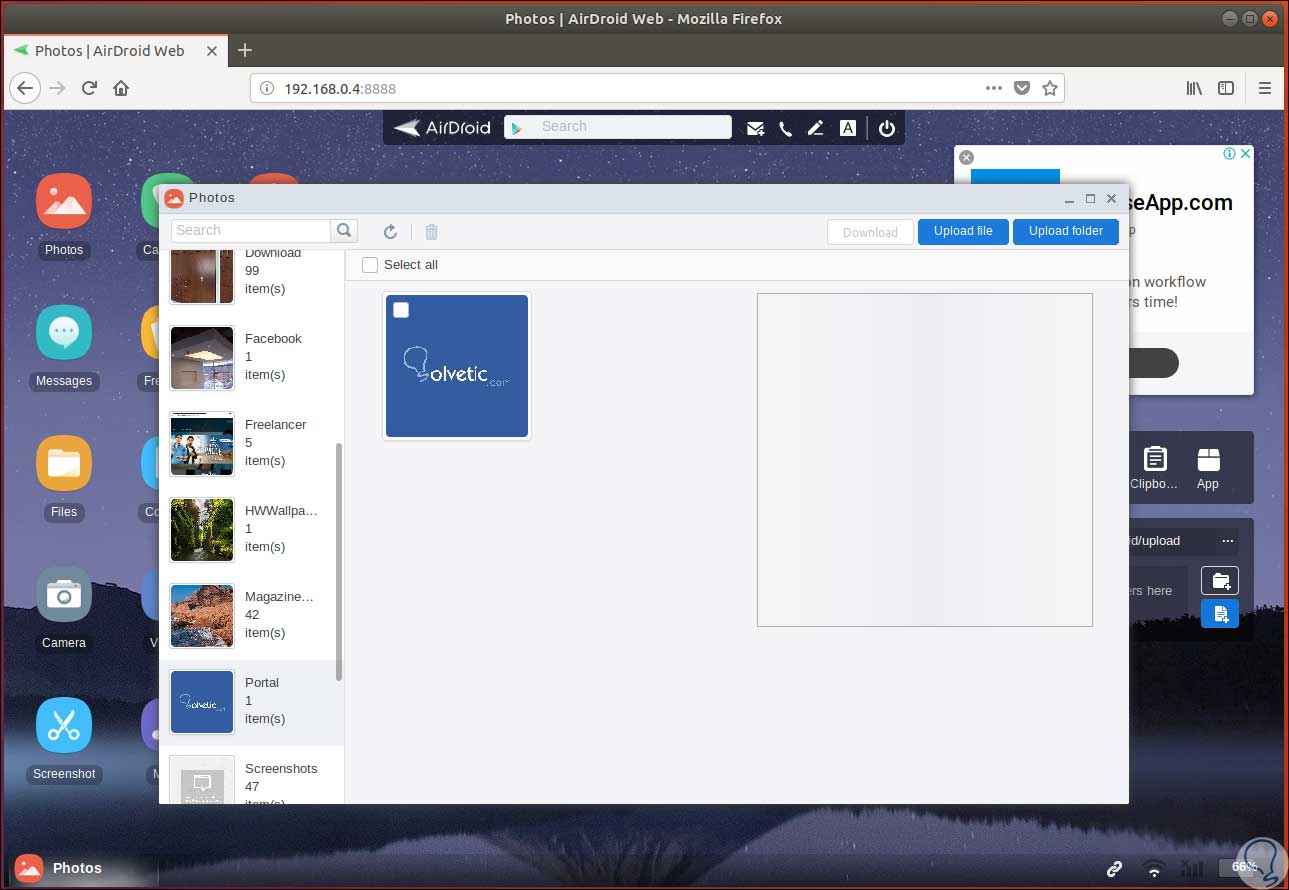Click the upload folder icon in toolbox
The width and height of the screenshot is (1289, 890).
pos(1220,581)
